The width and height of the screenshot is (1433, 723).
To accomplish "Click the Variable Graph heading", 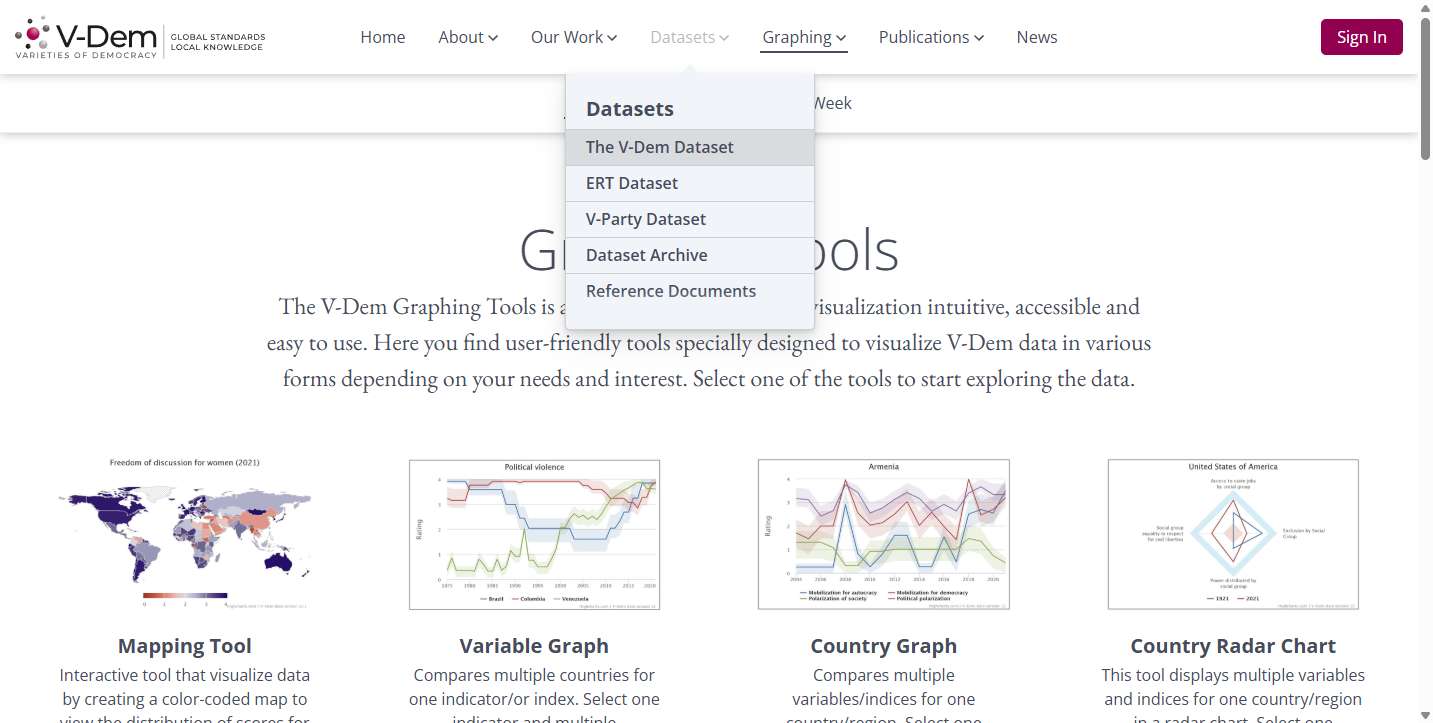I will click(534, 646).
